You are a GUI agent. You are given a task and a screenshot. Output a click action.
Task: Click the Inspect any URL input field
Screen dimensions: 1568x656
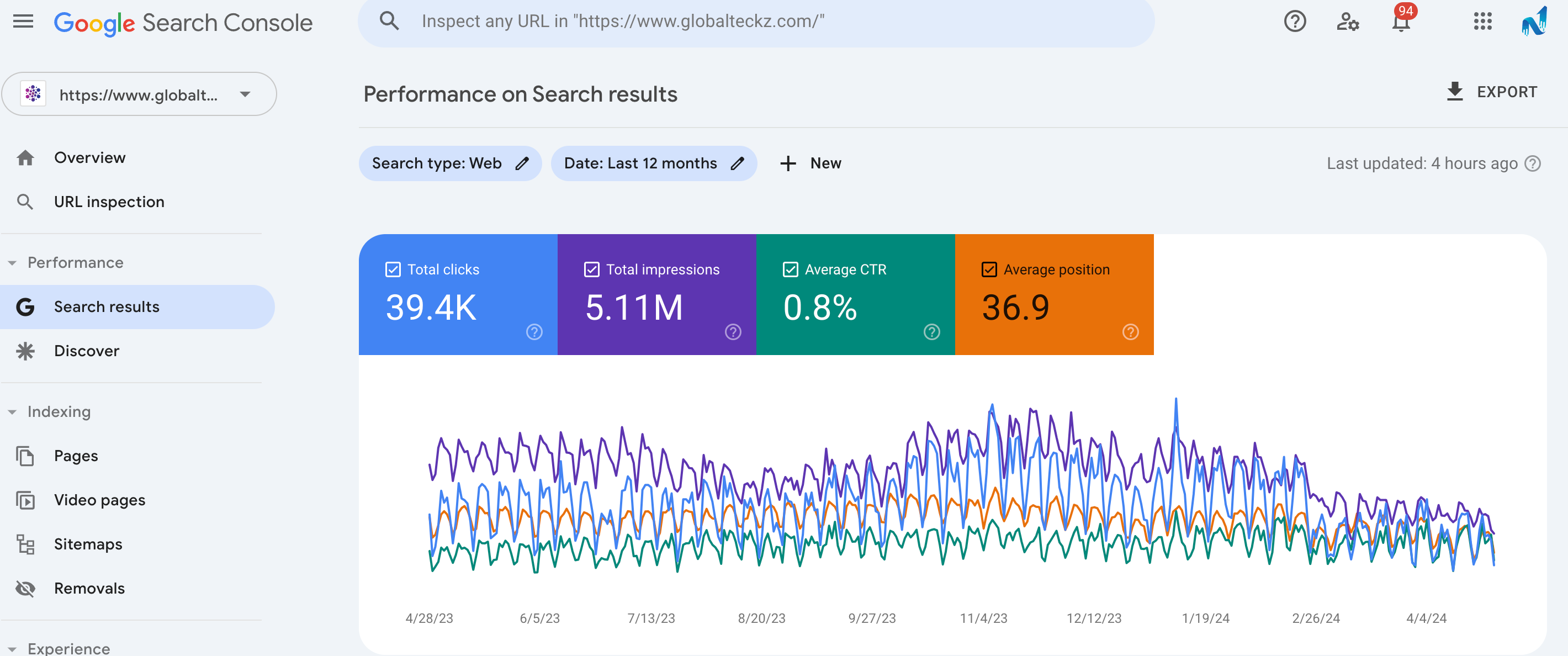click(x=756, y=22)
